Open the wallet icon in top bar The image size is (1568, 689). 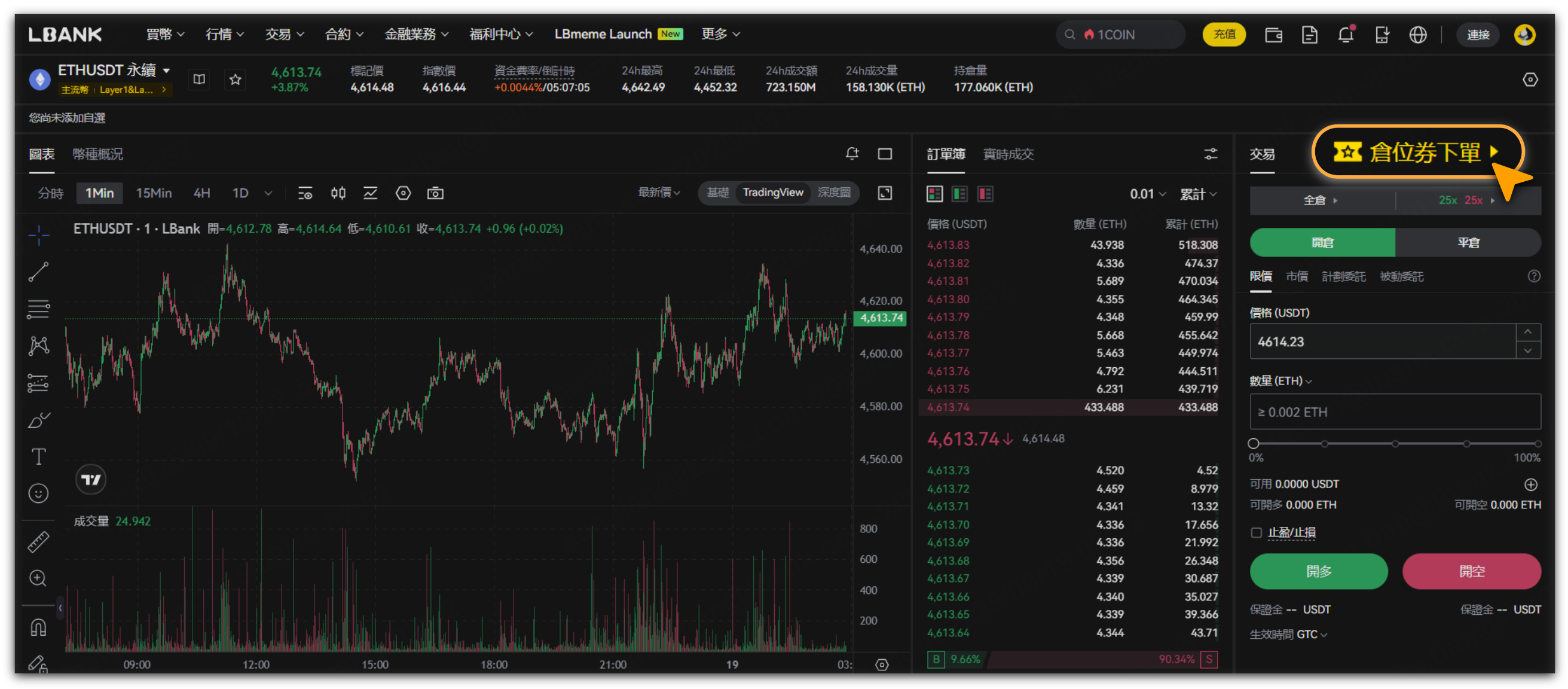pyautogui.click(x=1273, y=35)
